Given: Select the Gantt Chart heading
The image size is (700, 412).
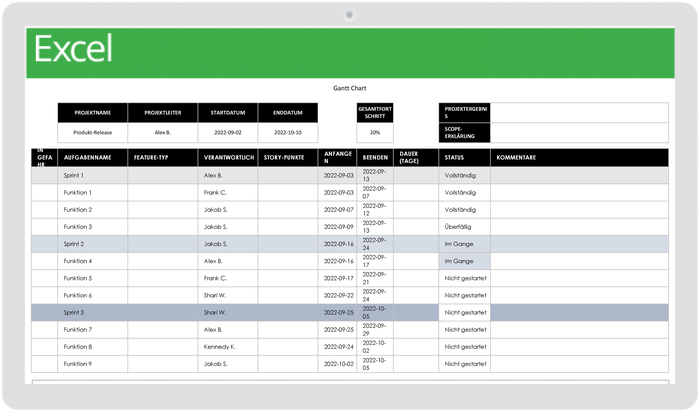Looking at the screenshot, I should (x=350, y=88).
